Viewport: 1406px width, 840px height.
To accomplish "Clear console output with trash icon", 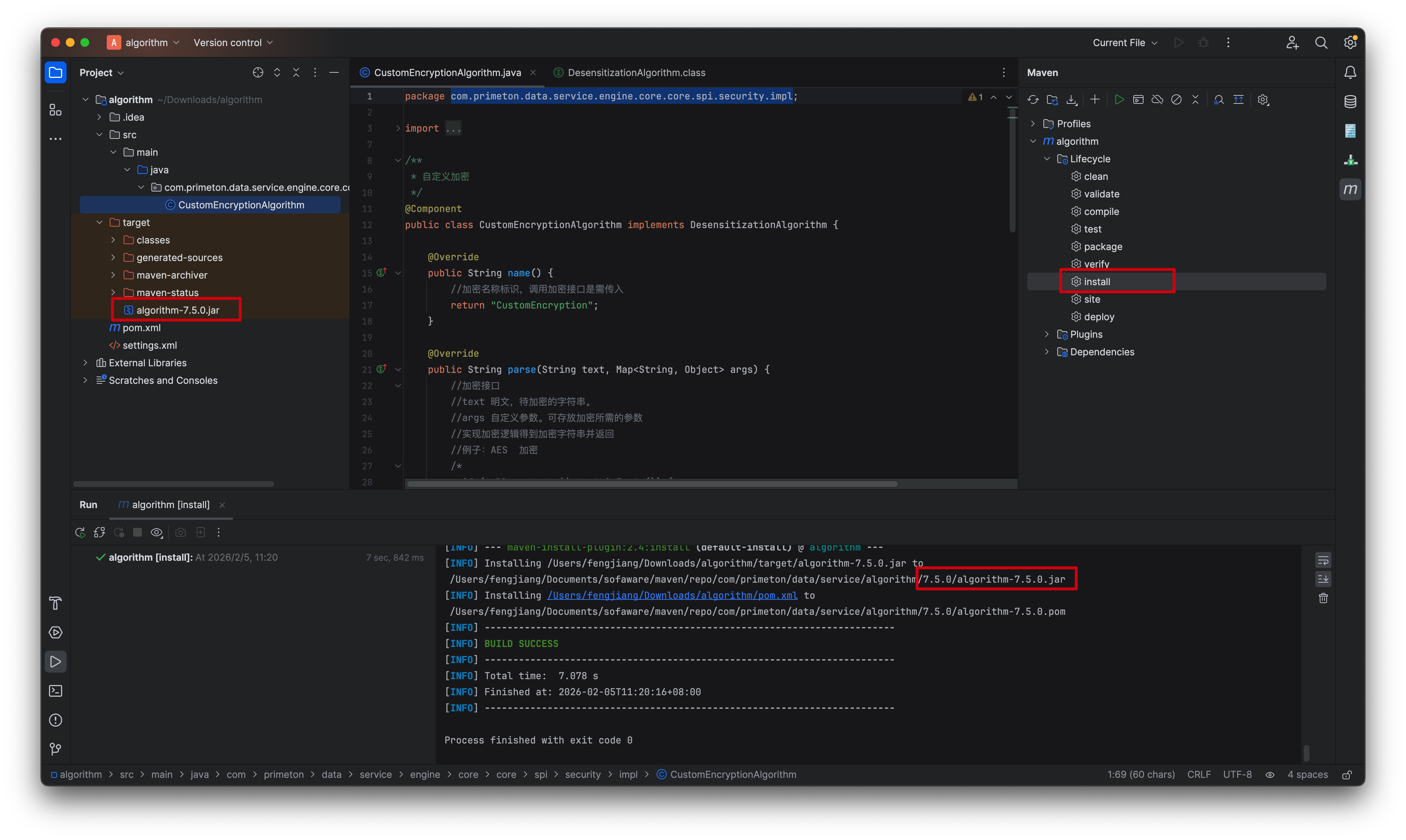I will click(x=1323, y=598).
